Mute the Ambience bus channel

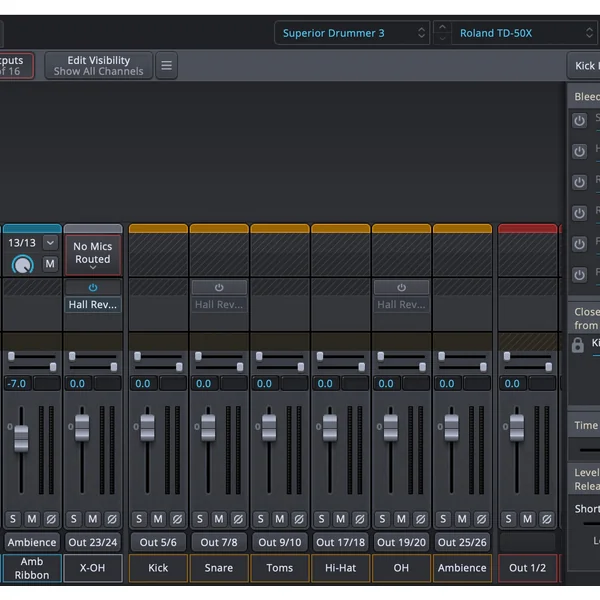click(462, 519)
